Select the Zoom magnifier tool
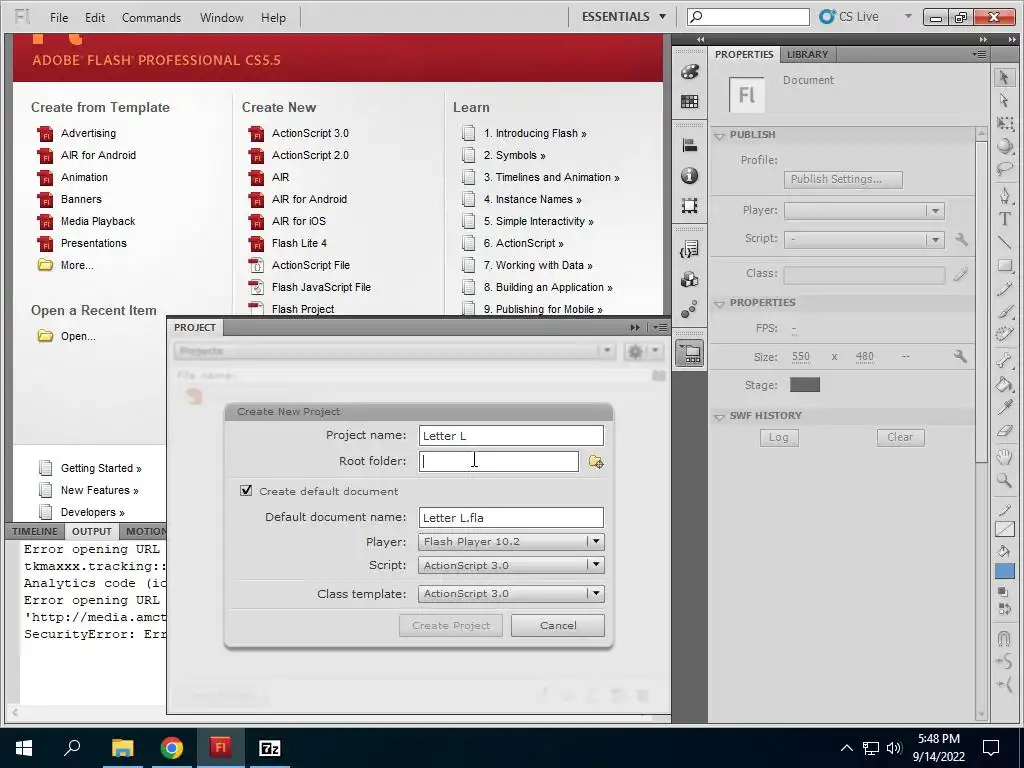Image resolution: width=1024 pixels, height=768 pixels. 1004,481
